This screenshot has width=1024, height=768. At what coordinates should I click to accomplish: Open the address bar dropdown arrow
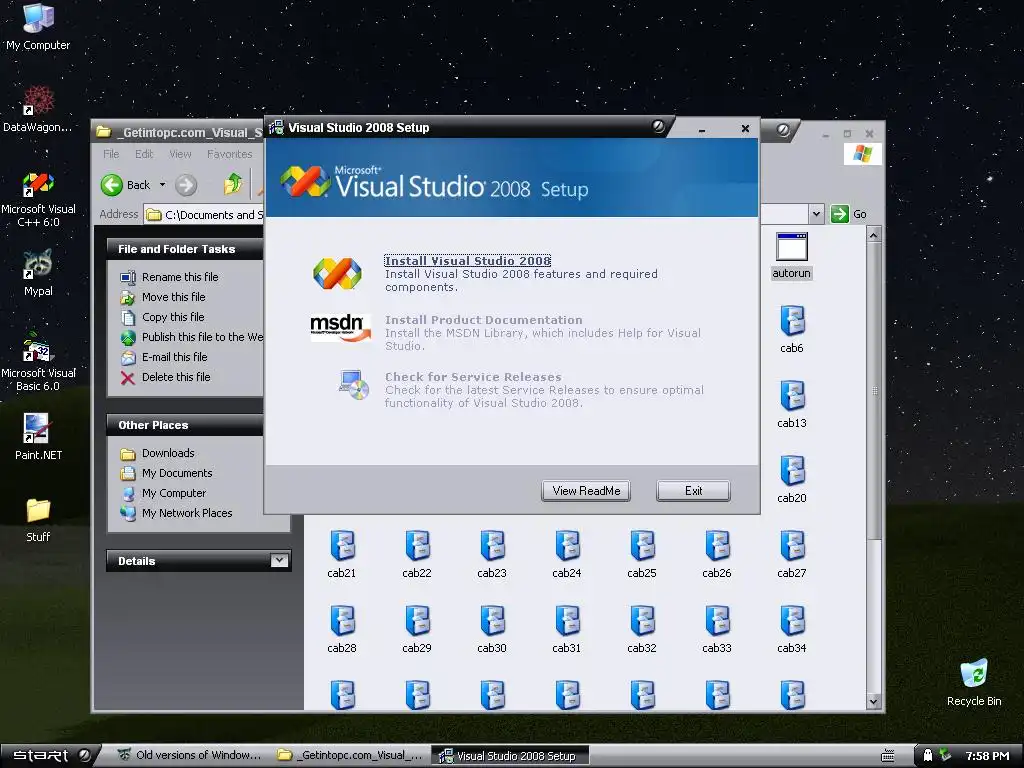(x=816, y=214)
